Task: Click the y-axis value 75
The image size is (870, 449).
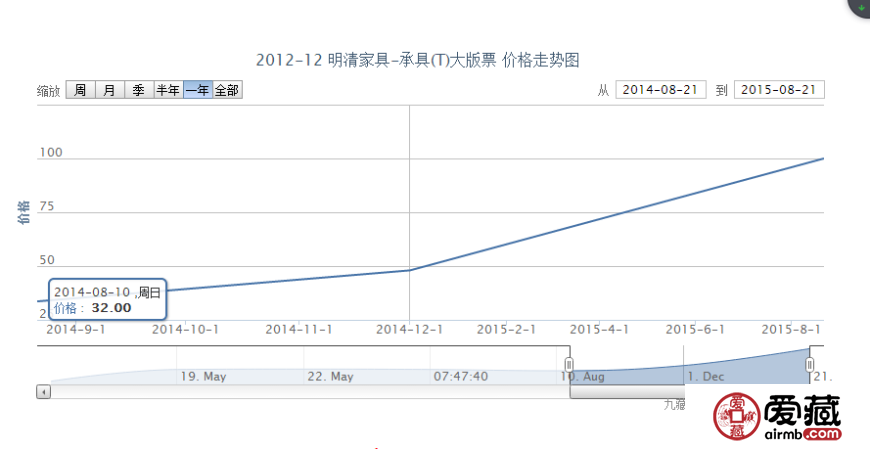Action: 47,206
